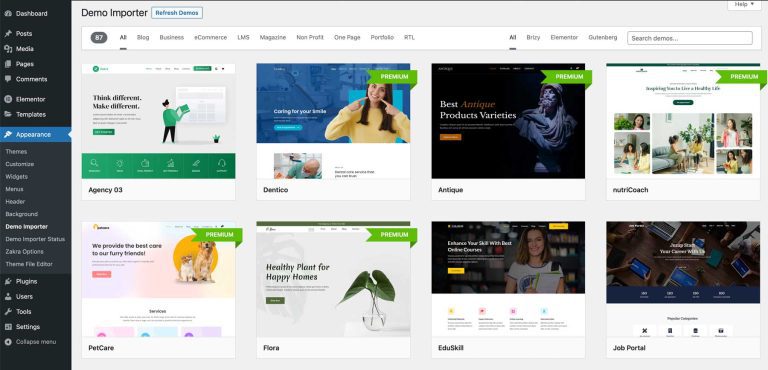768x370 pixels.
Task: Open the Customize submenu link
Action: [x=20, y=164]
